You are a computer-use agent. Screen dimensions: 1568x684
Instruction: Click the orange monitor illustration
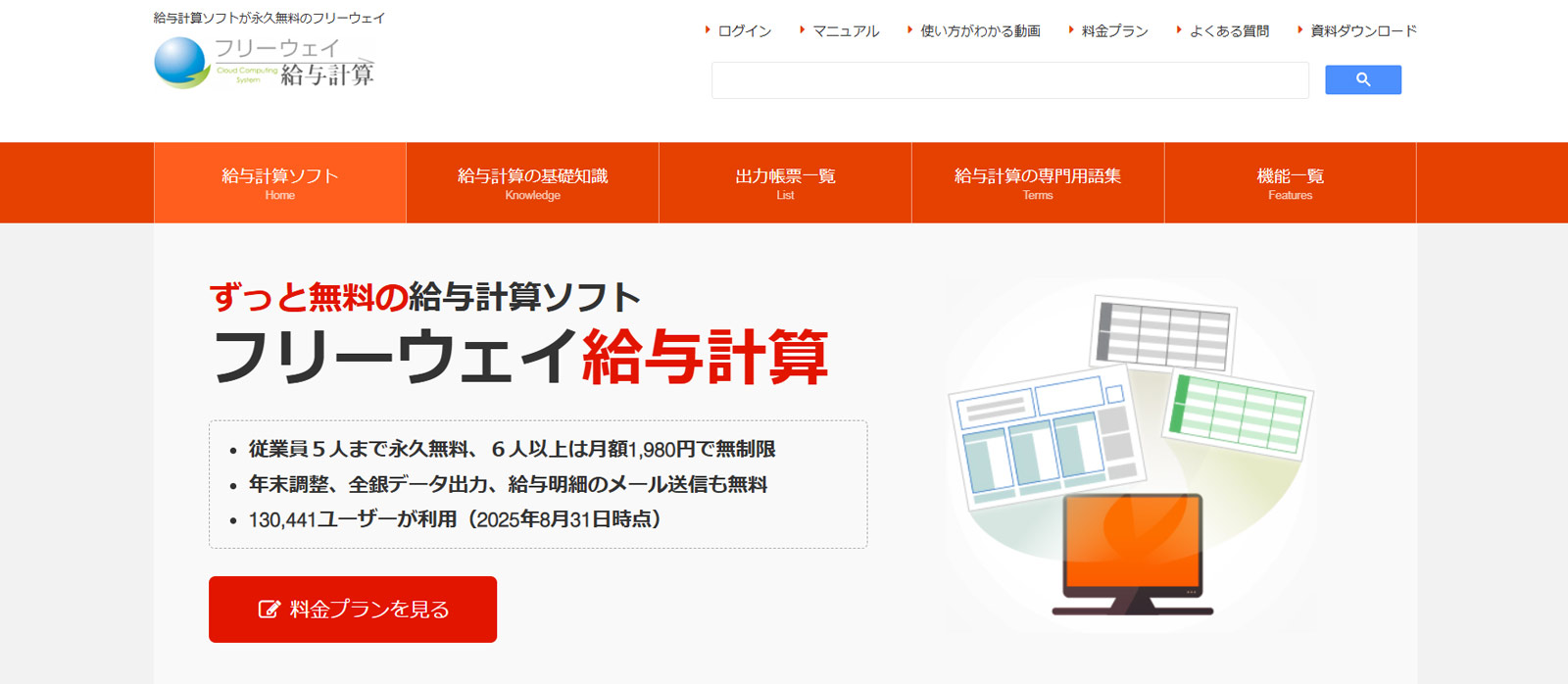click(x=1132, y=551)
